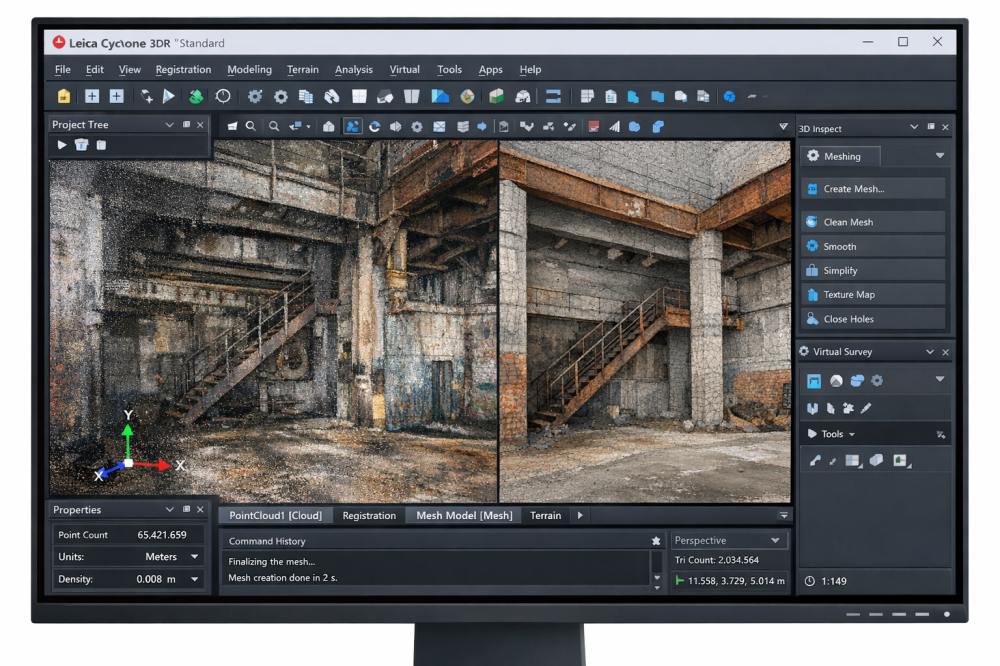Click the clock icon in main toolbar
This screenshot has width=1000, height=666.
point(223,97)
